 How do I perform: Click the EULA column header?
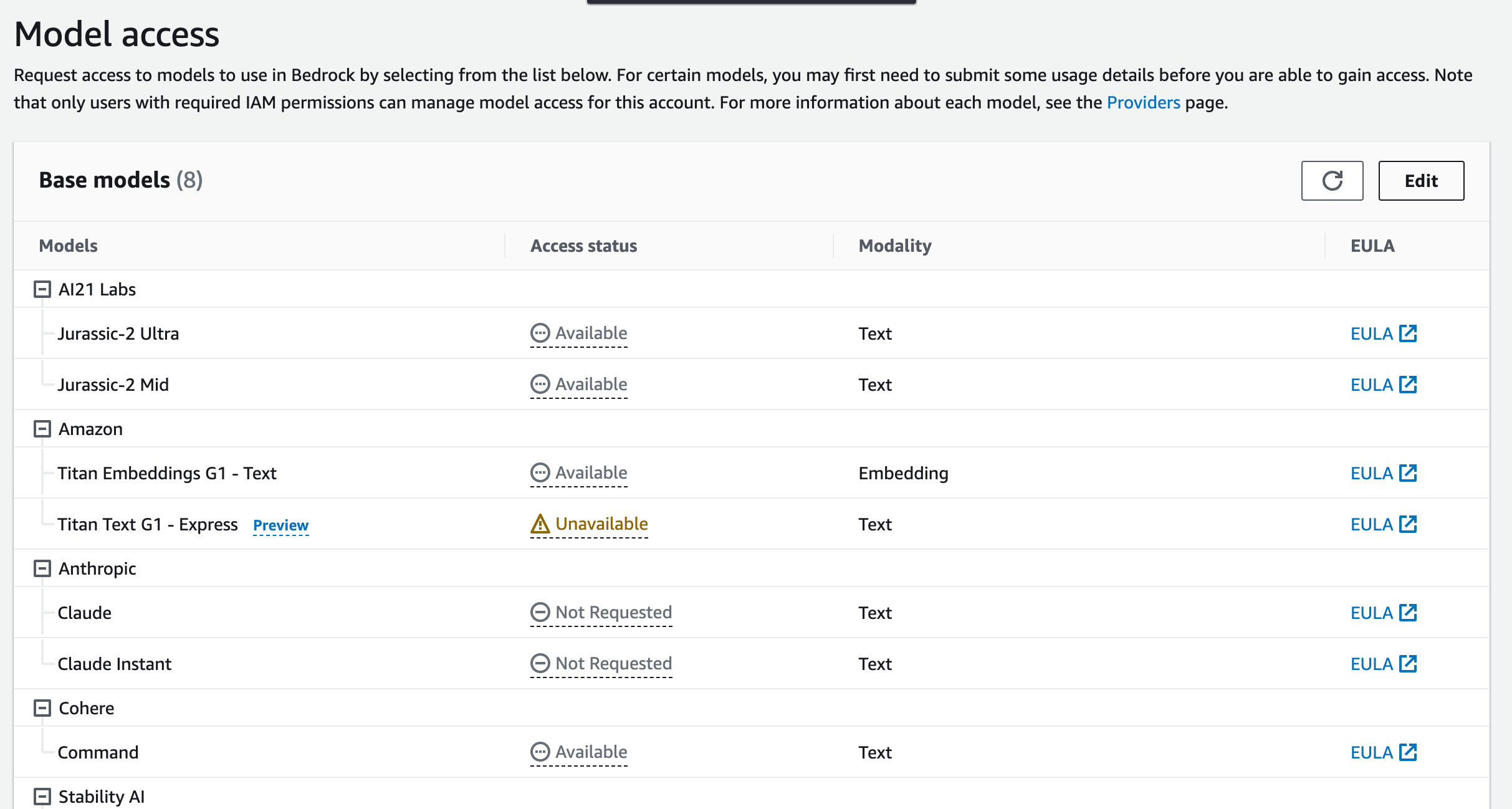coord(1372,246)
